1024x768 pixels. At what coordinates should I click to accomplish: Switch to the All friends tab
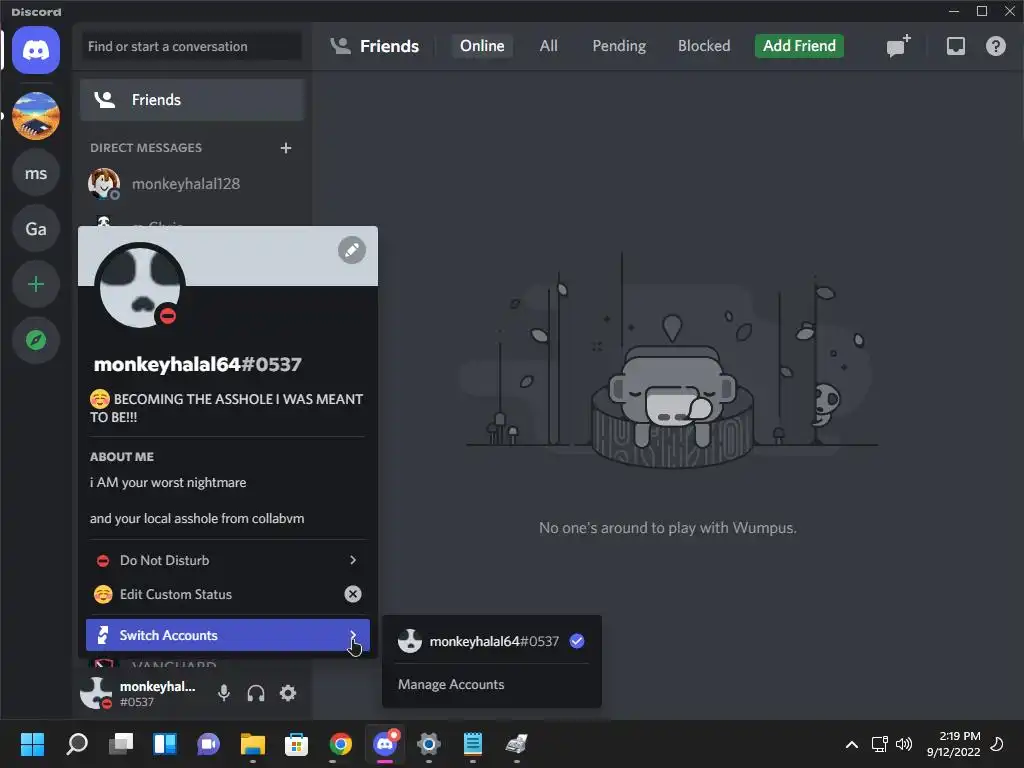click(549, 46)
